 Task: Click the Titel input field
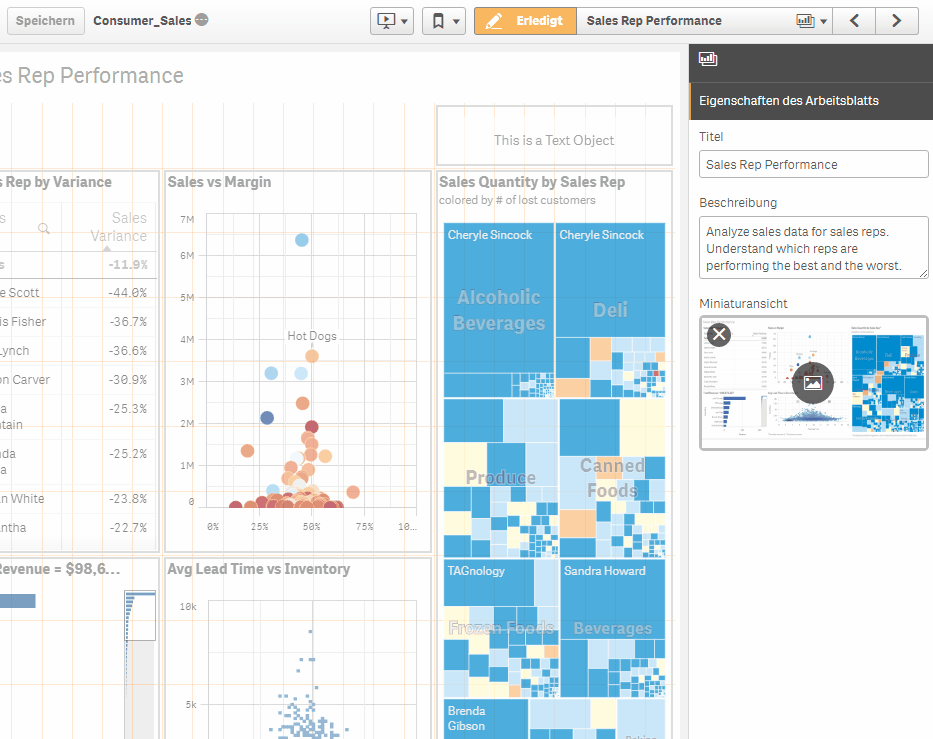click(x=813, y=164)
